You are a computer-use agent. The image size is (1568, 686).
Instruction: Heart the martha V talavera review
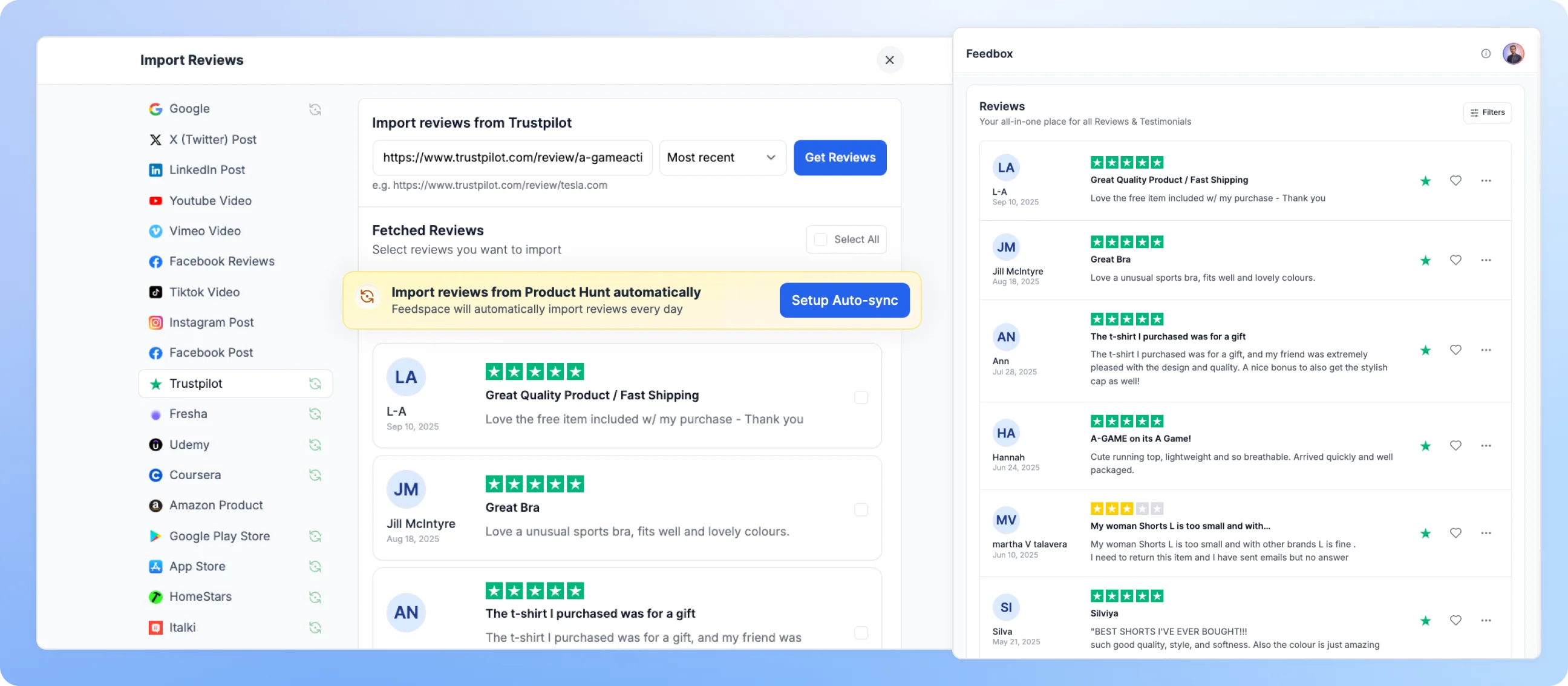click(1455, 533)
